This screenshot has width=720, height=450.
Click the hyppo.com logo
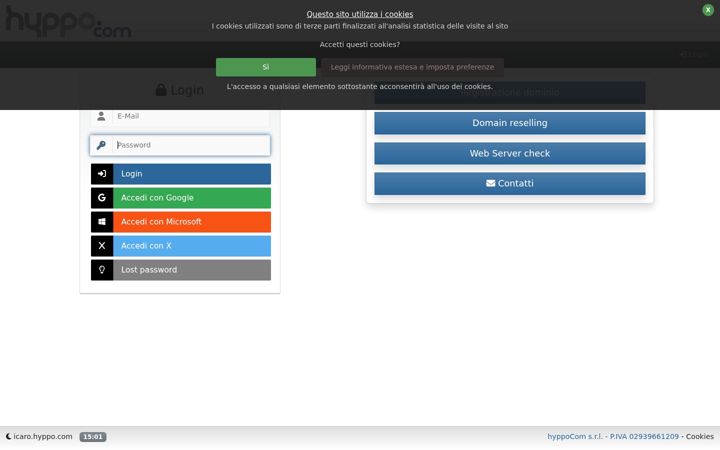point(68,22)
